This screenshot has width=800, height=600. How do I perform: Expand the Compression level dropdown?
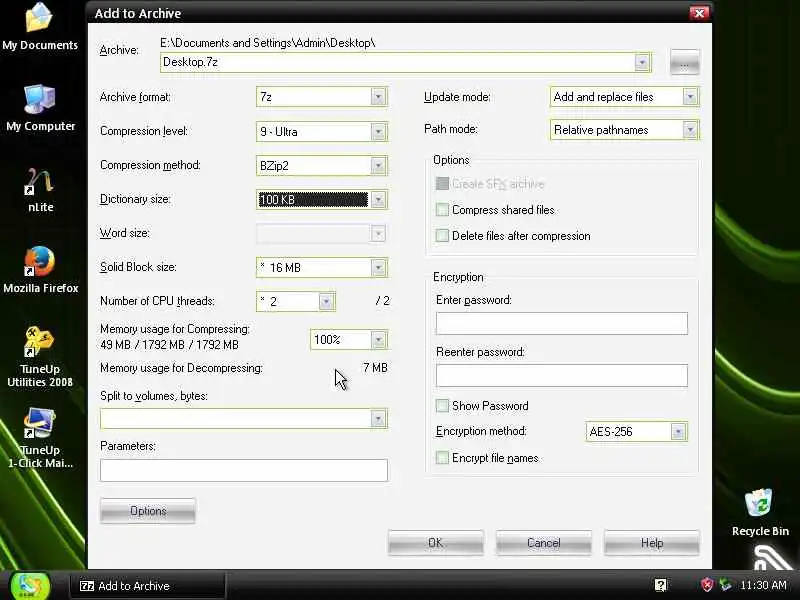pyautogui.click(x=378, y=132)
